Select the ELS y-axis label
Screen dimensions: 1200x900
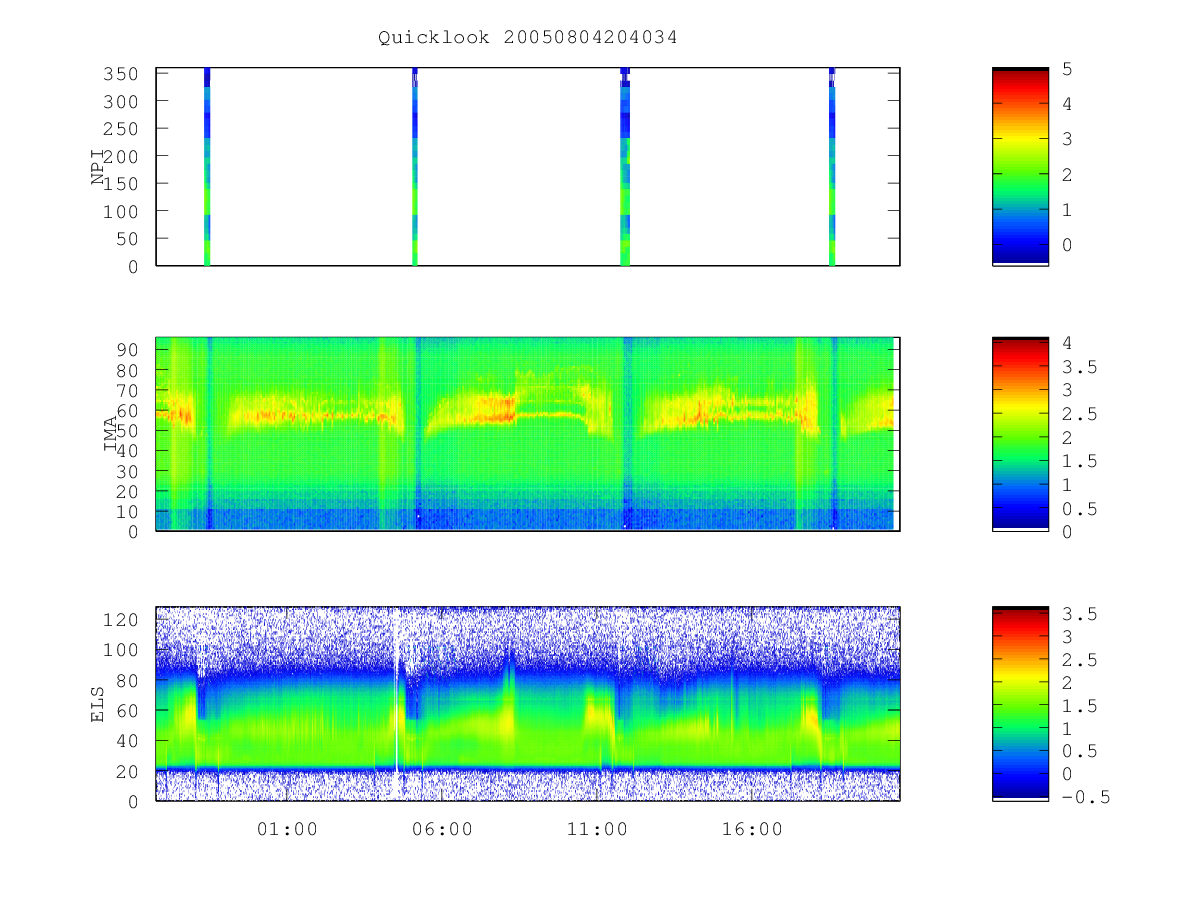click(x=98, y=704)
